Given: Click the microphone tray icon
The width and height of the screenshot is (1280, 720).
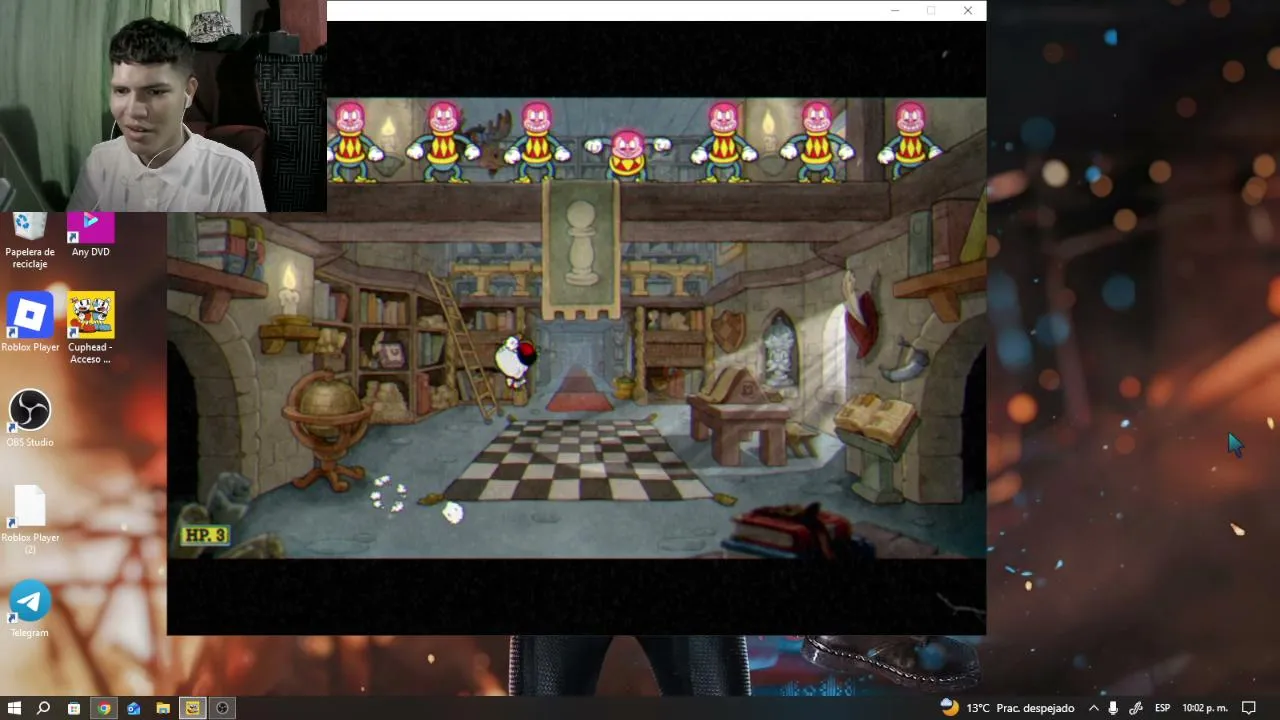Looking at the screenshot, I should pos(1113,708).
